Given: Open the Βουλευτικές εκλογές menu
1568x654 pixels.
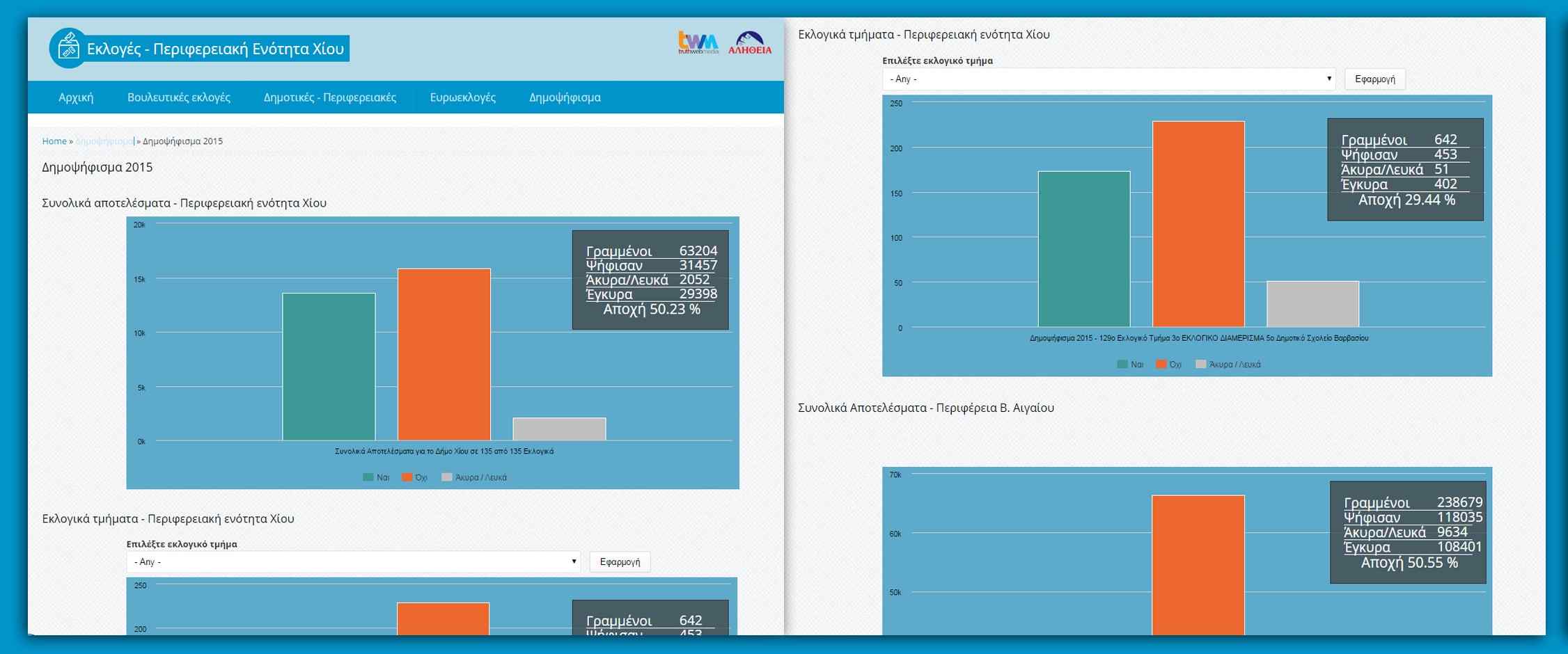Looking at the screenshot, I should click(x=178, y=97).
